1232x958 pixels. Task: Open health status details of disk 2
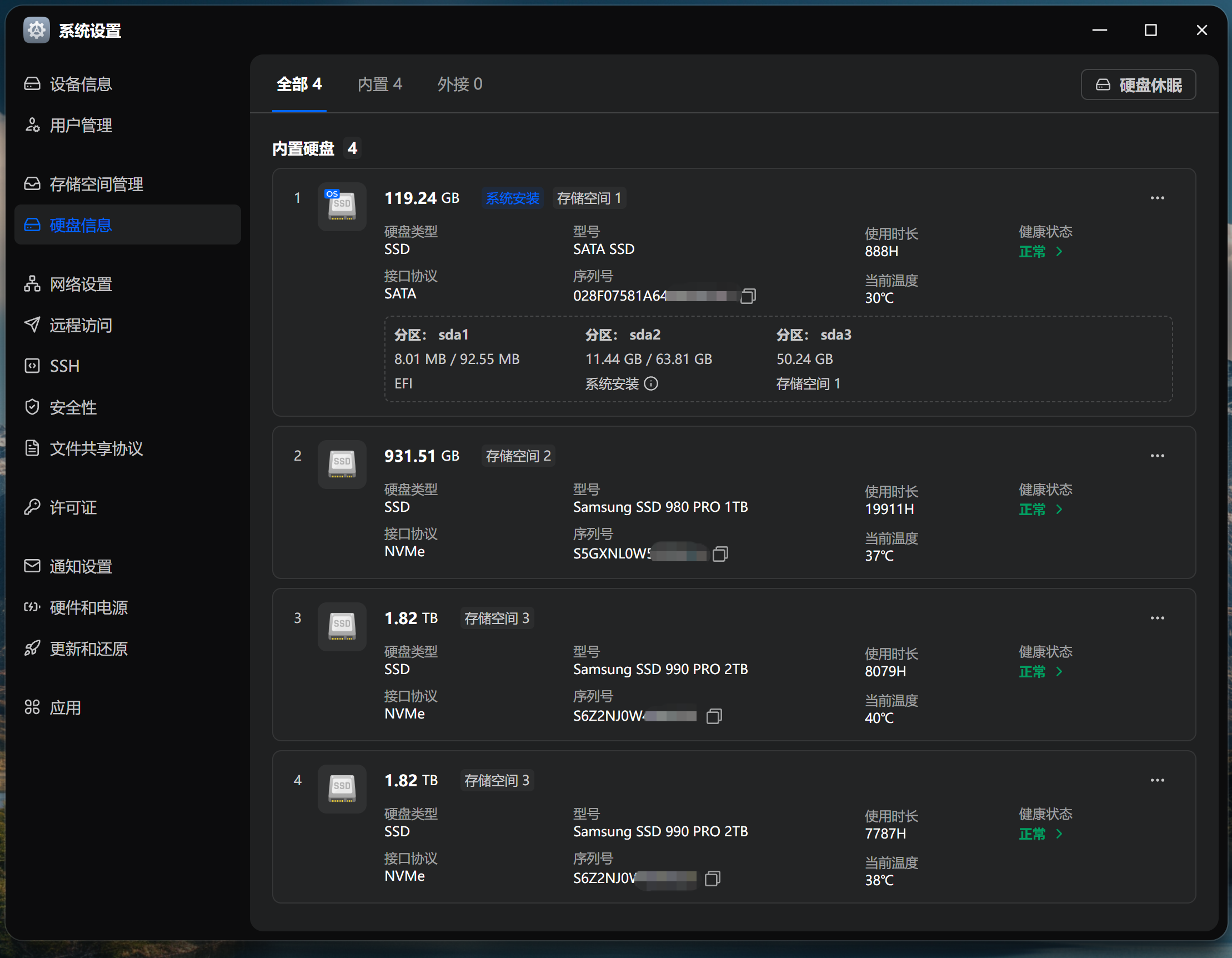point(1041,510)
